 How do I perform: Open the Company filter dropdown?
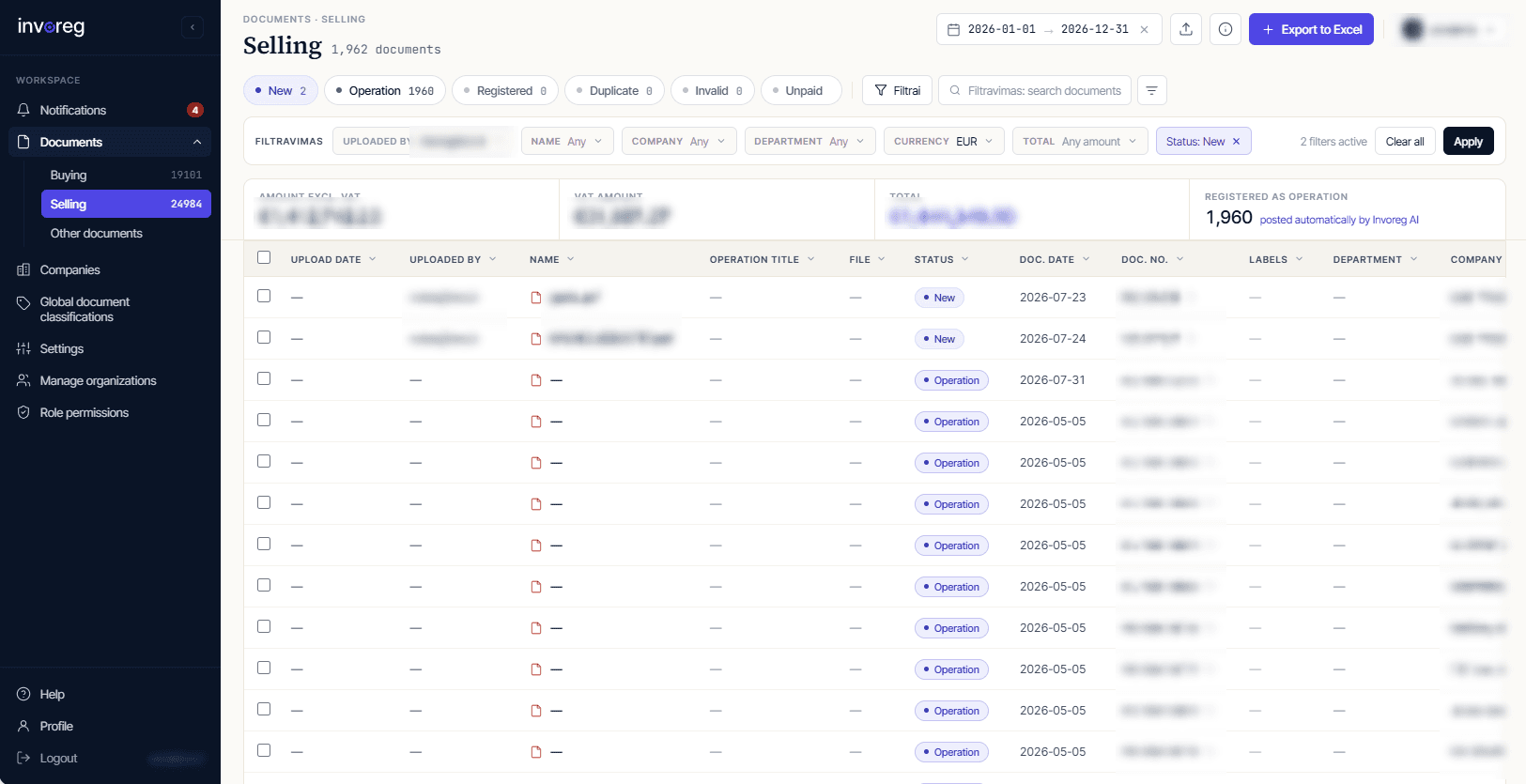(679, 141)
